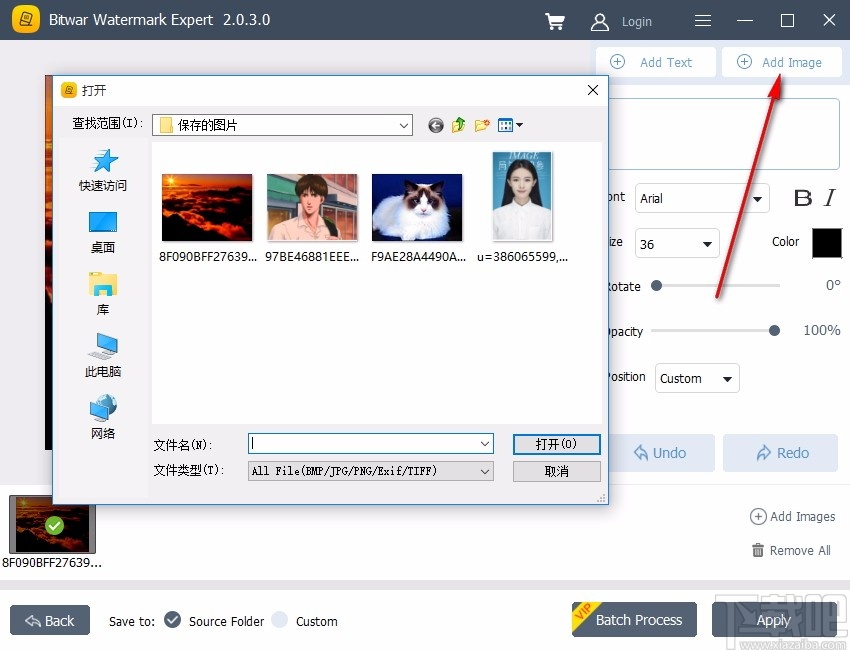
Task: Open the font dropdown showing Arial
Action: [x=700, y=198]
